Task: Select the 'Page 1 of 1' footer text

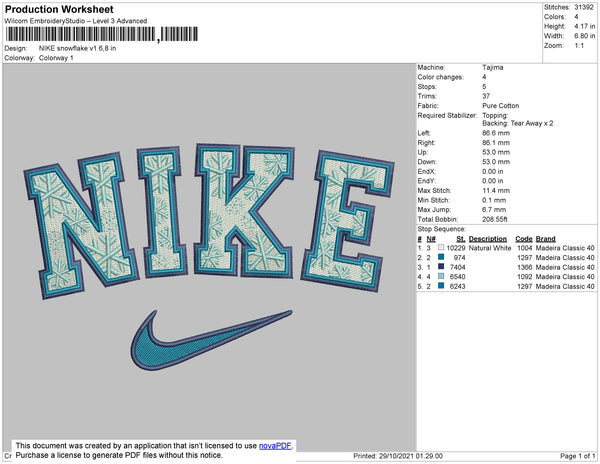Action: pyautogui.click(x=578, y=456)
